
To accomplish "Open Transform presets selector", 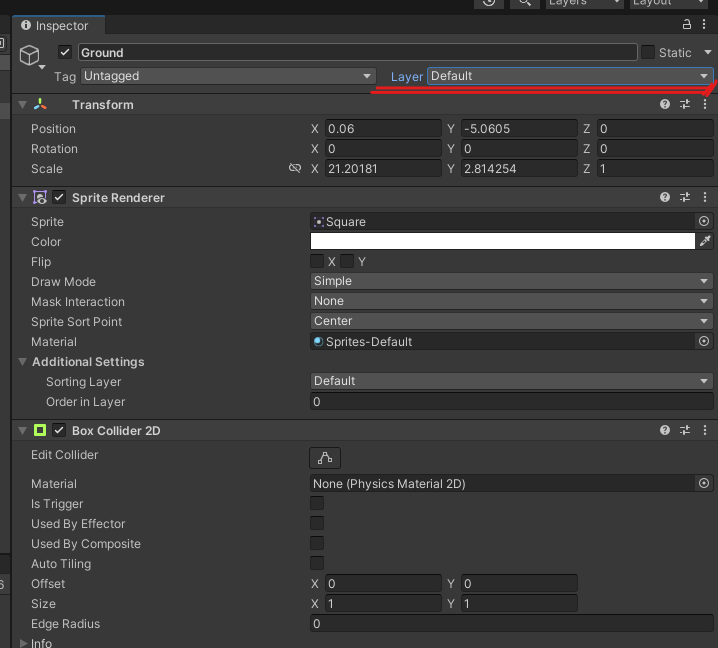I will coord(685,104).
